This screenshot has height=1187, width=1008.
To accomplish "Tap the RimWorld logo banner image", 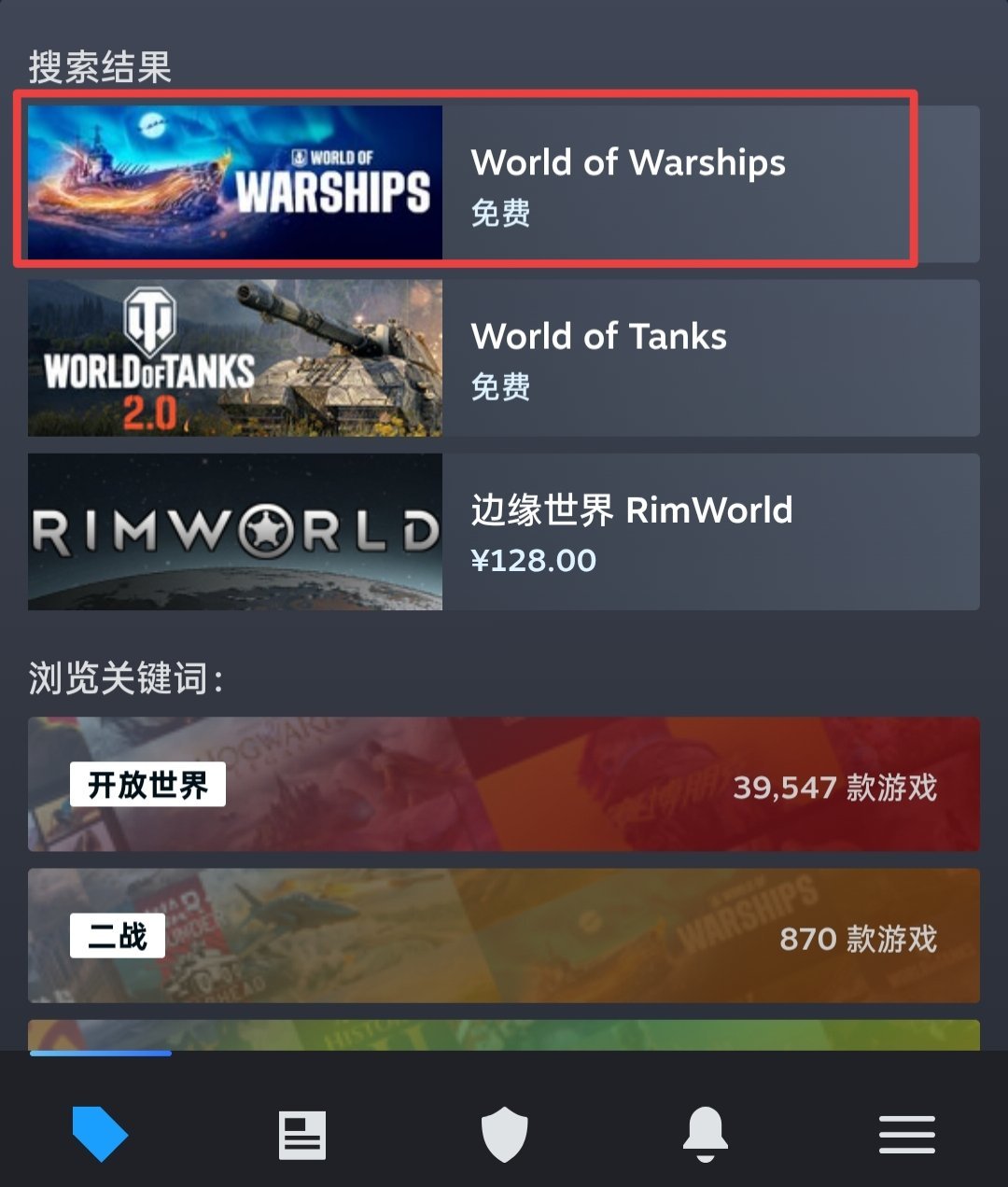I will 235,532.
